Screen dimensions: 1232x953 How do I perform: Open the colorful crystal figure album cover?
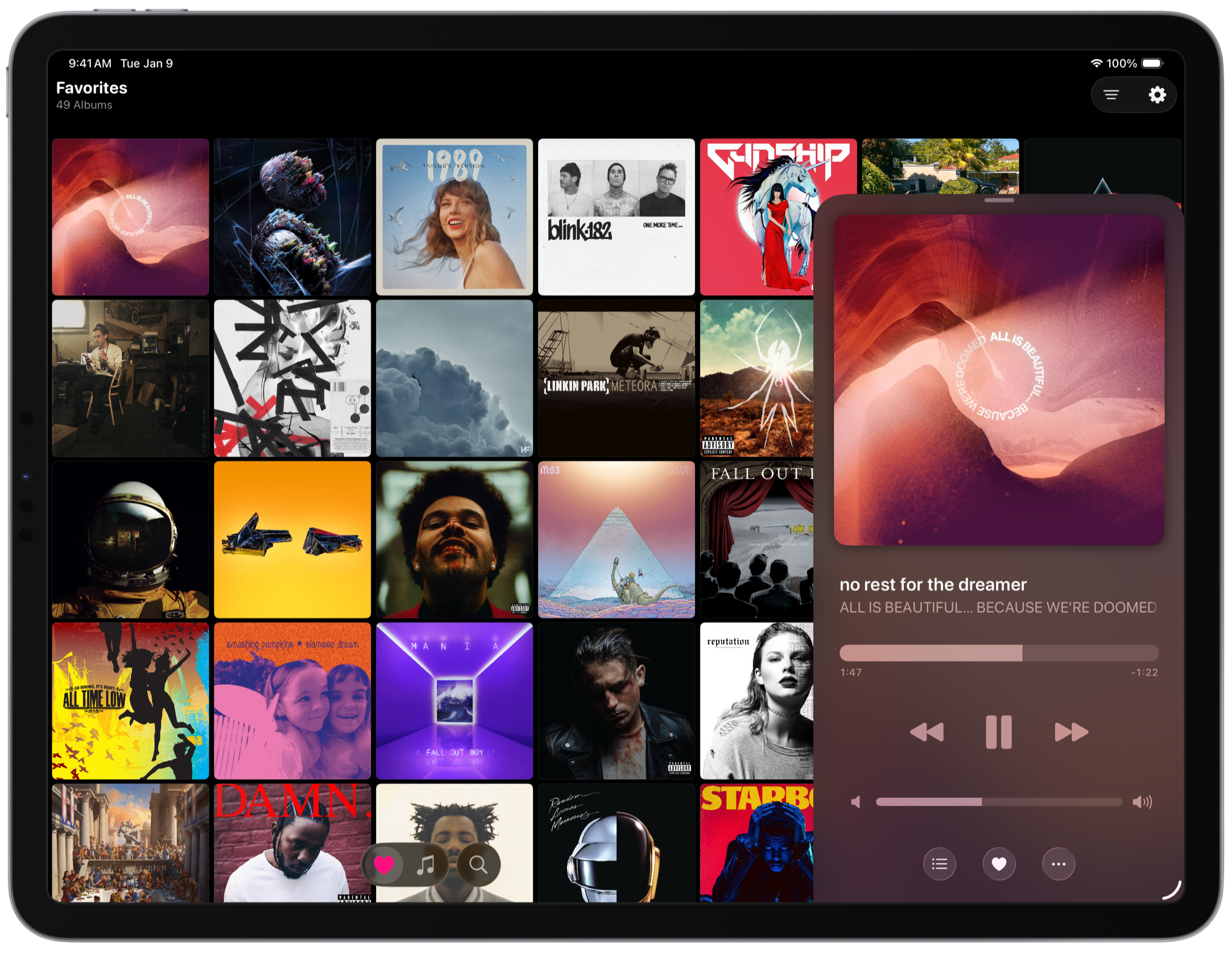[292, 217]
